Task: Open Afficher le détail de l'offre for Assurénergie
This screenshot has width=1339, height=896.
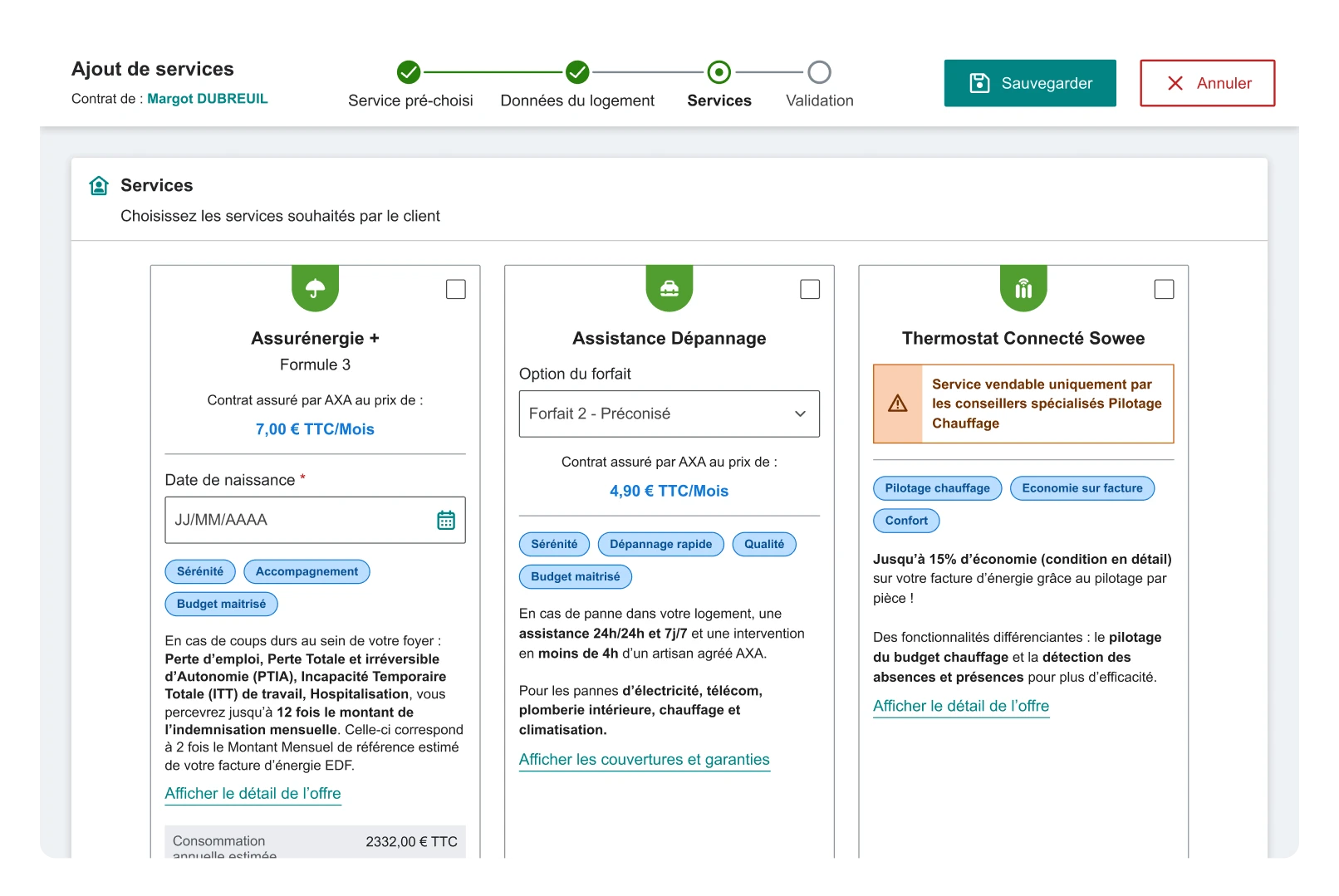Action: (x=253, y=793)
